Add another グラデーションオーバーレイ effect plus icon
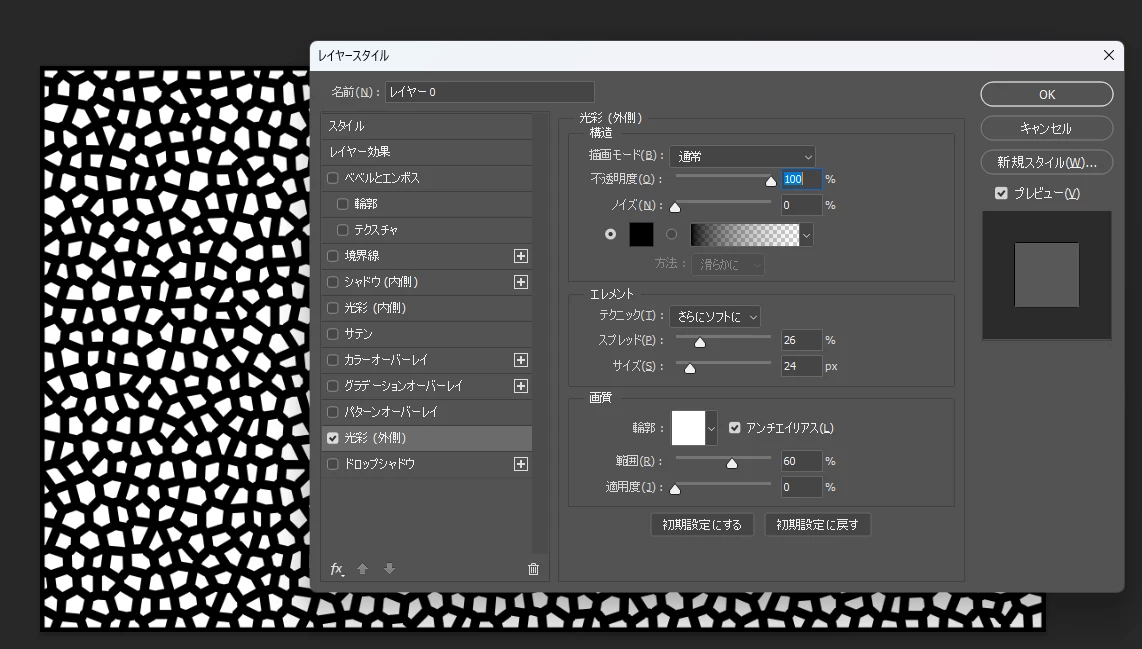 [521, 386]
